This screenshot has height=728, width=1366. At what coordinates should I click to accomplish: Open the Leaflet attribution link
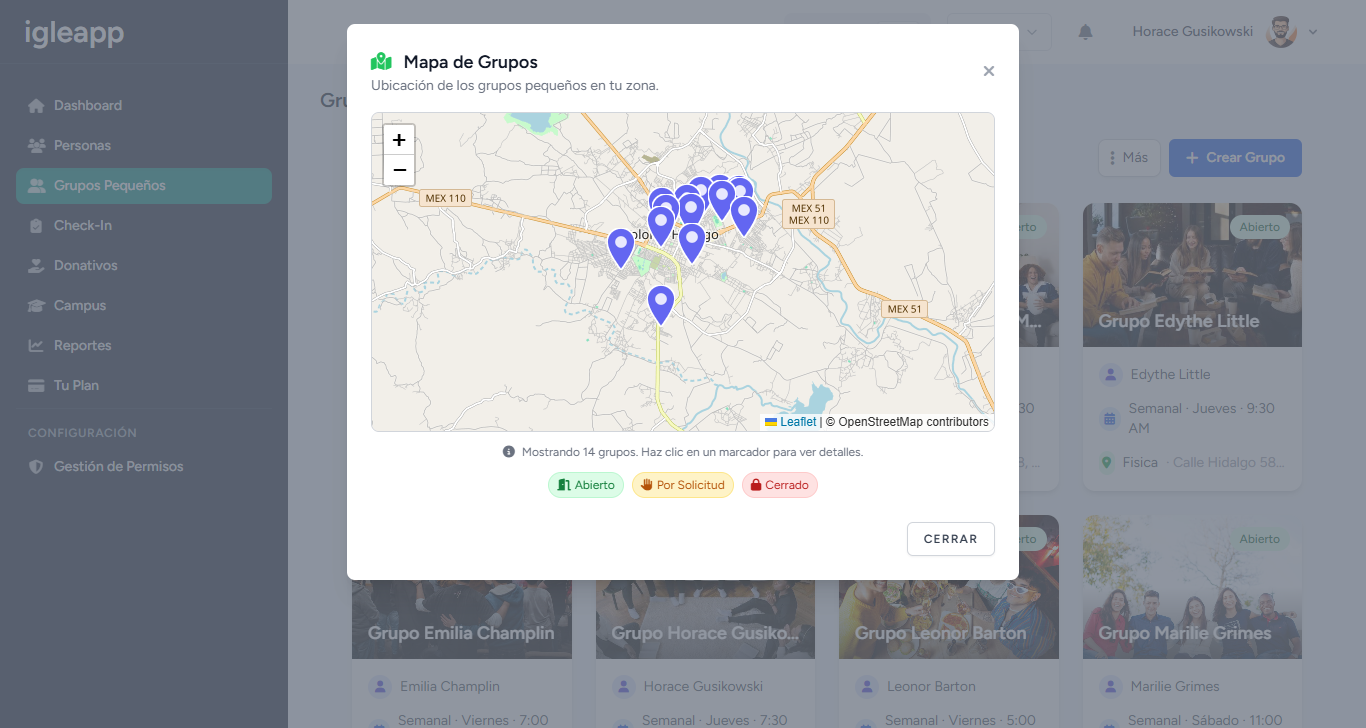(798, 422)
